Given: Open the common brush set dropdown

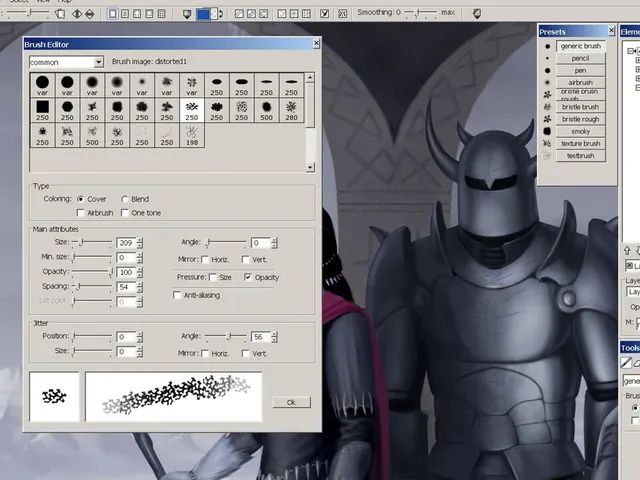Looking at the screenshot, I should click(x=98, y=62).
